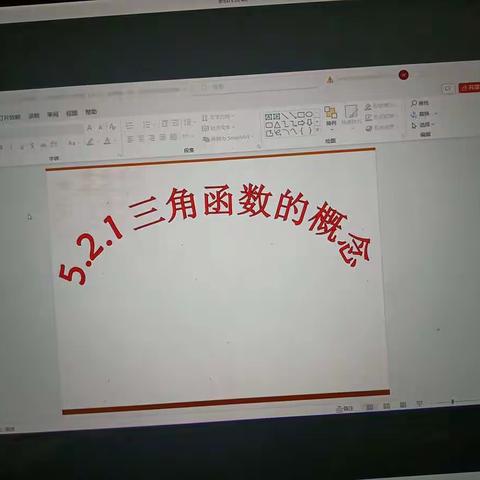480x480 pixels.
Task: Select the oval shape in shapes gallery
Action: [309, 114]
